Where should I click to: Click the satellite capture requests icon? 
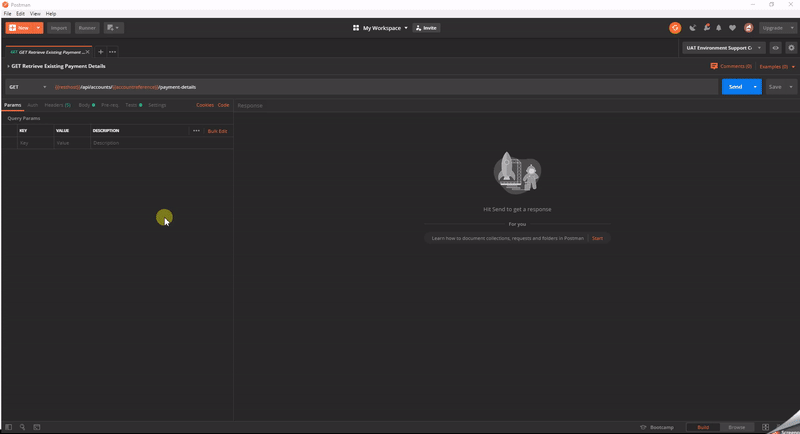(x=692, y=28)
